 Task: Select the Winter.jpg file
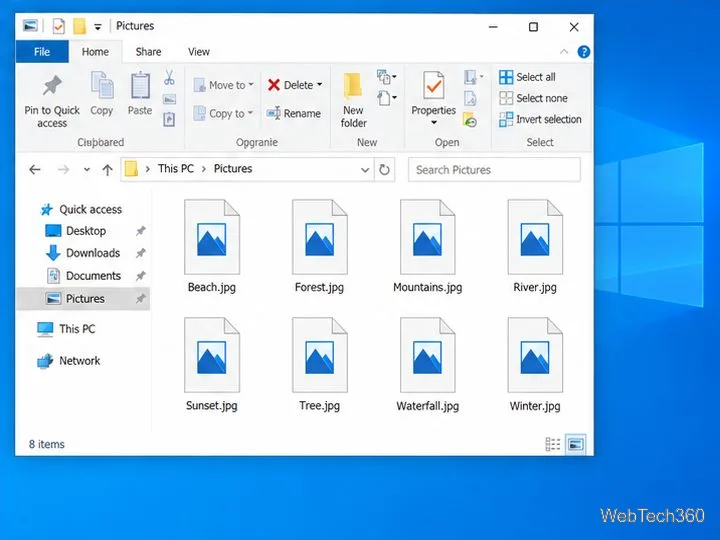tap(535, 365)
